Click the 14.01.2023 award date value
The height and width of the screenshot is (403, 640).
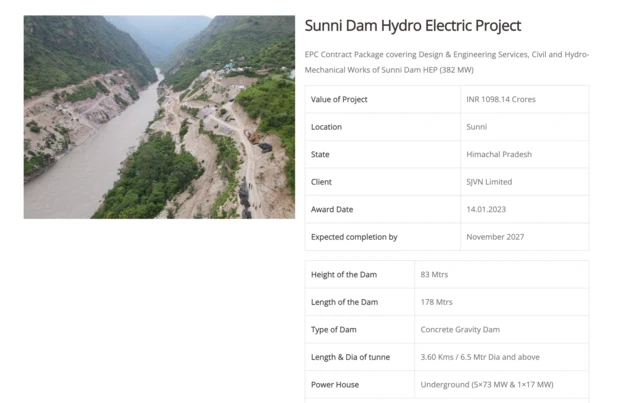pos(488,210)
